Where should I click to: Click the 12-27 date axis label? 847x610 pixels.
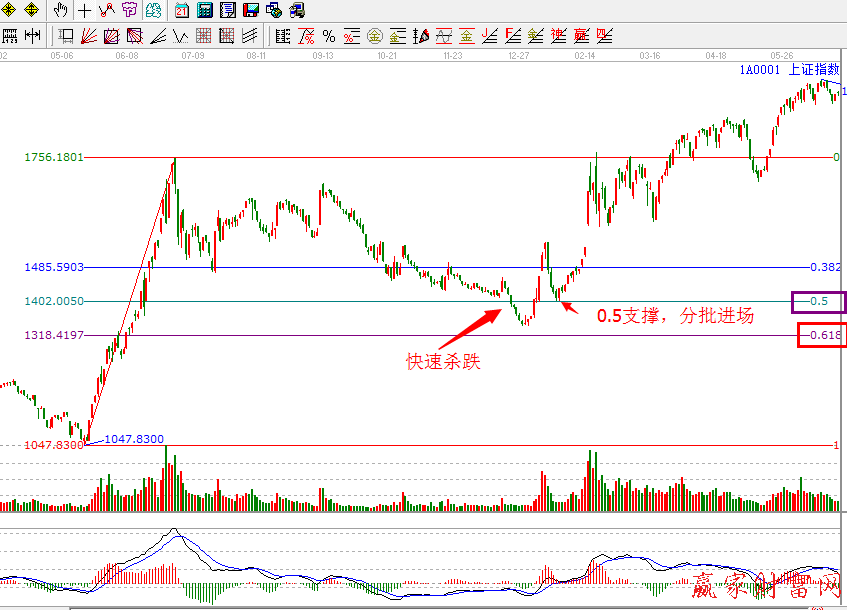click(x=519, y=56)
